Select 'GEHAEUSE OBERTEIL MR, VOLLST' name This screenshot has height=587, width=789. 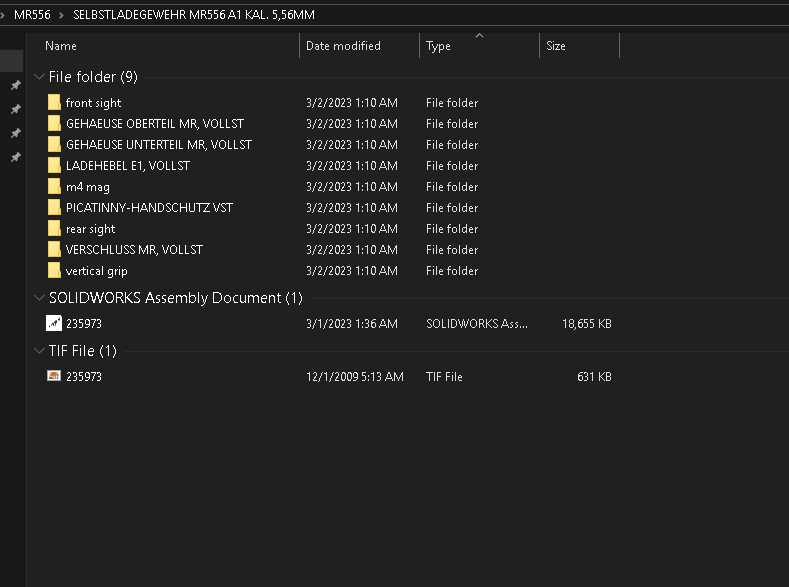pos(155,124)
